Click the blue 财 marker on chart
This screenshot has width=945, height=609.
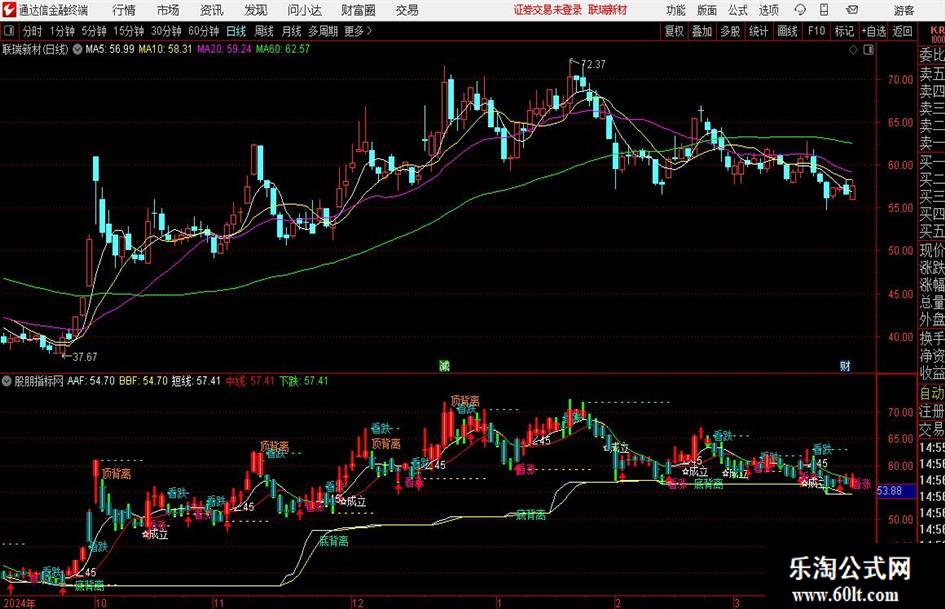[x=845, y=365]
